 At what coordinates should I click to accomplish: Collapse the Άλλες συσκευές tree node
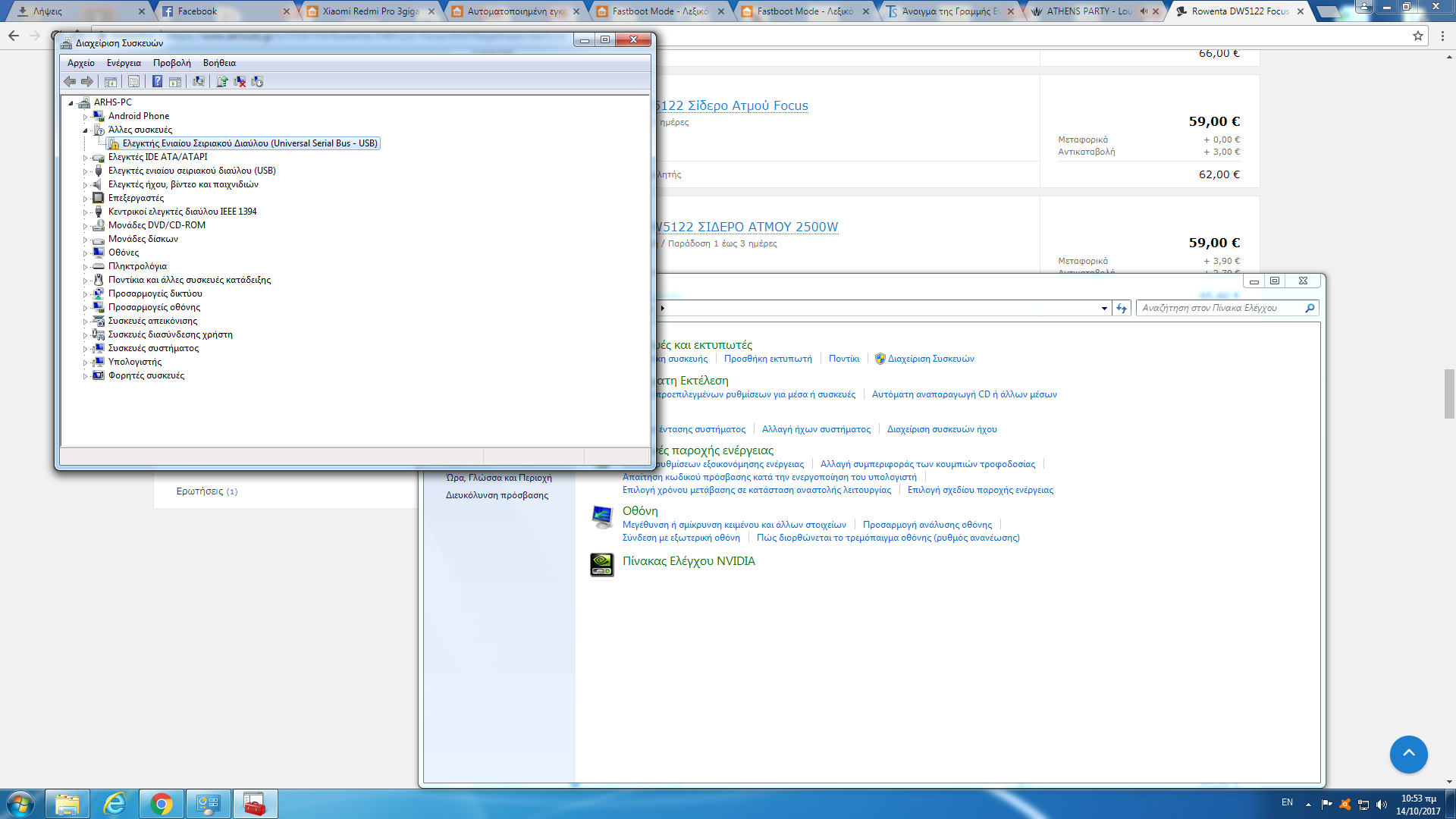click(x=85, y=130)
